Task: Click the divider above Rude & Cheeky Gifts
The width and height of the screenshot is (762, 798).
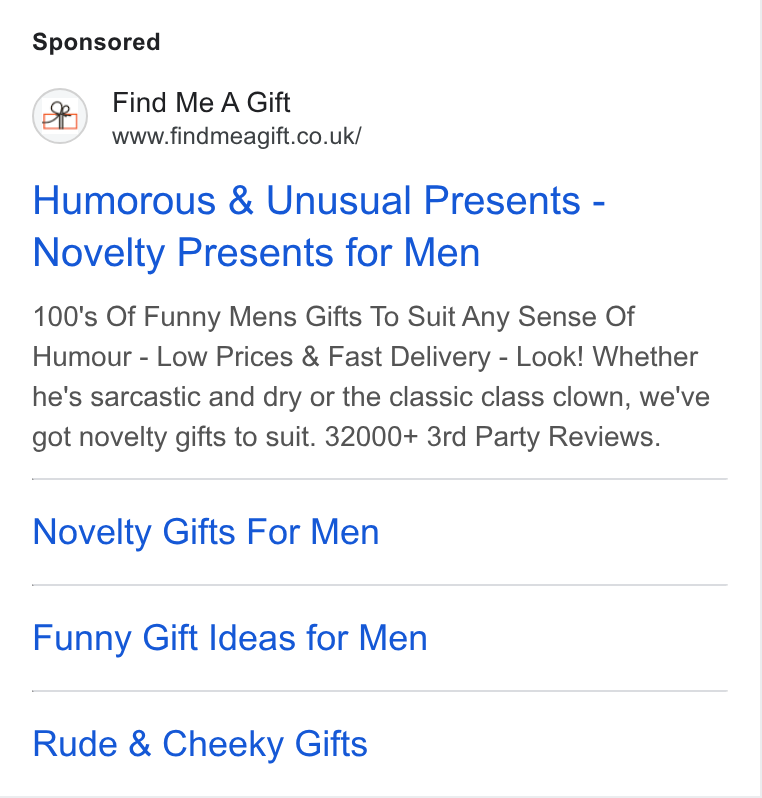Action: [x=380, y=691]
